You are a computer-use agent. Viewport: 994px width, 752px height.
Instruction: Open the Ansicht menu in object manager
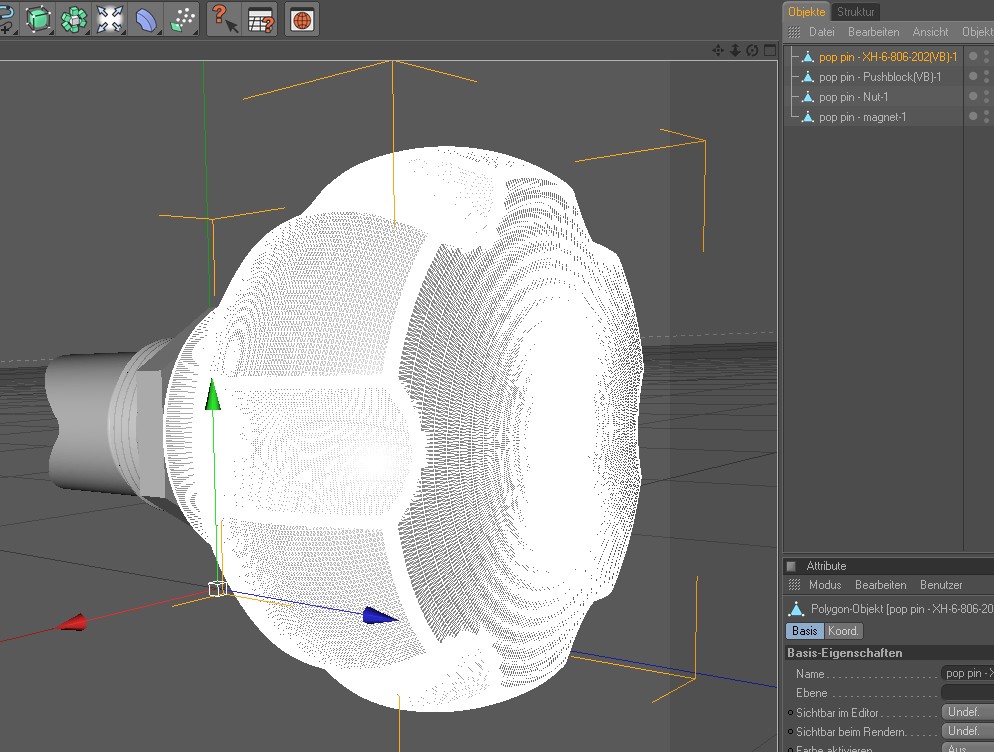(930, 32)
